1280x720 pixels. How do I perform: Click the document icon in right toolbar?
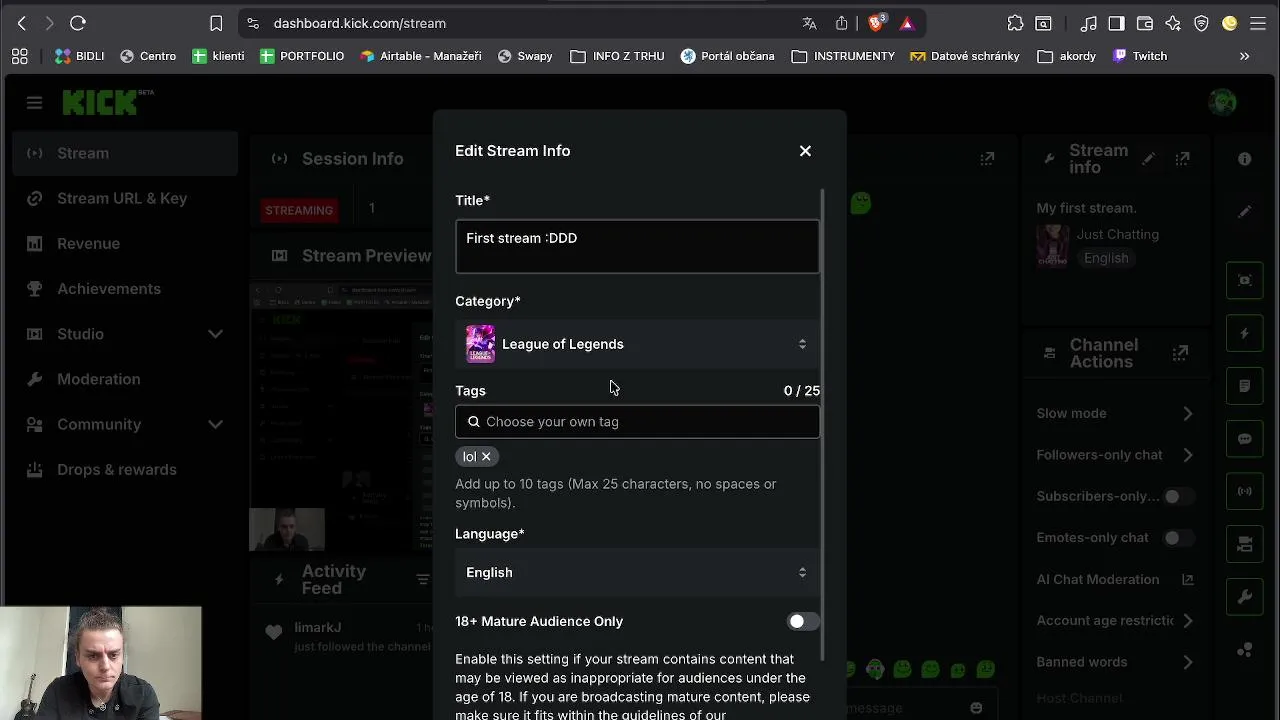click(x=1245, y=386)
